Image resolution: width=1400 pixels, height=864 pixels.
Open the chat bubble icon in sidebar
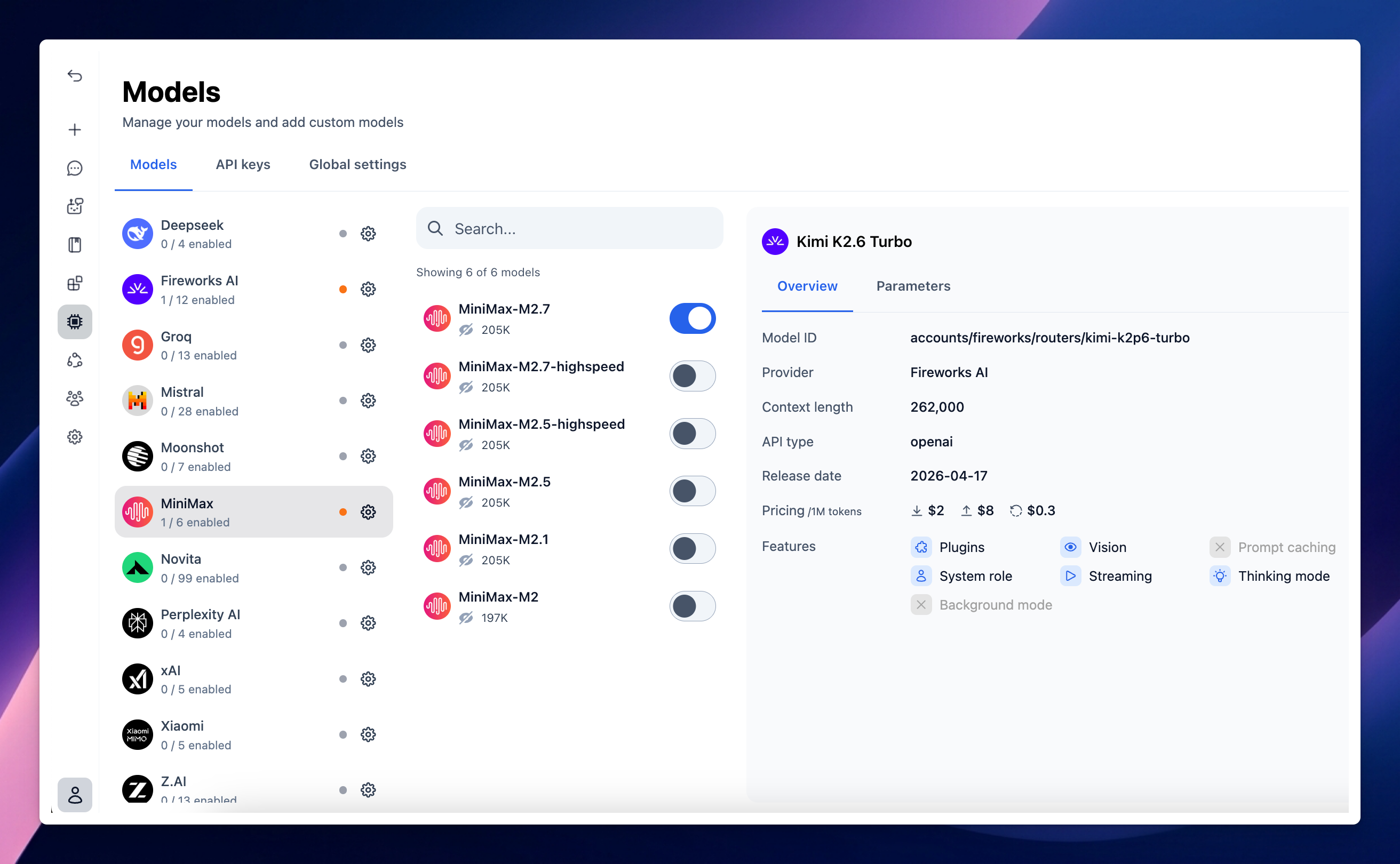(x=75, y=168)
